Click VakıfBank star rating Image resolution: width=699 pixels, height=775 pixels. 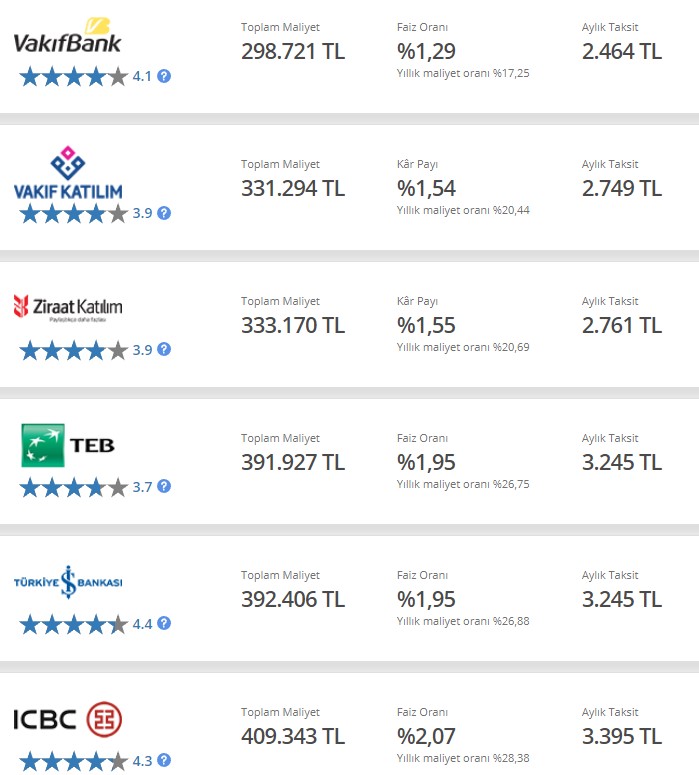(x=74, y=77)
